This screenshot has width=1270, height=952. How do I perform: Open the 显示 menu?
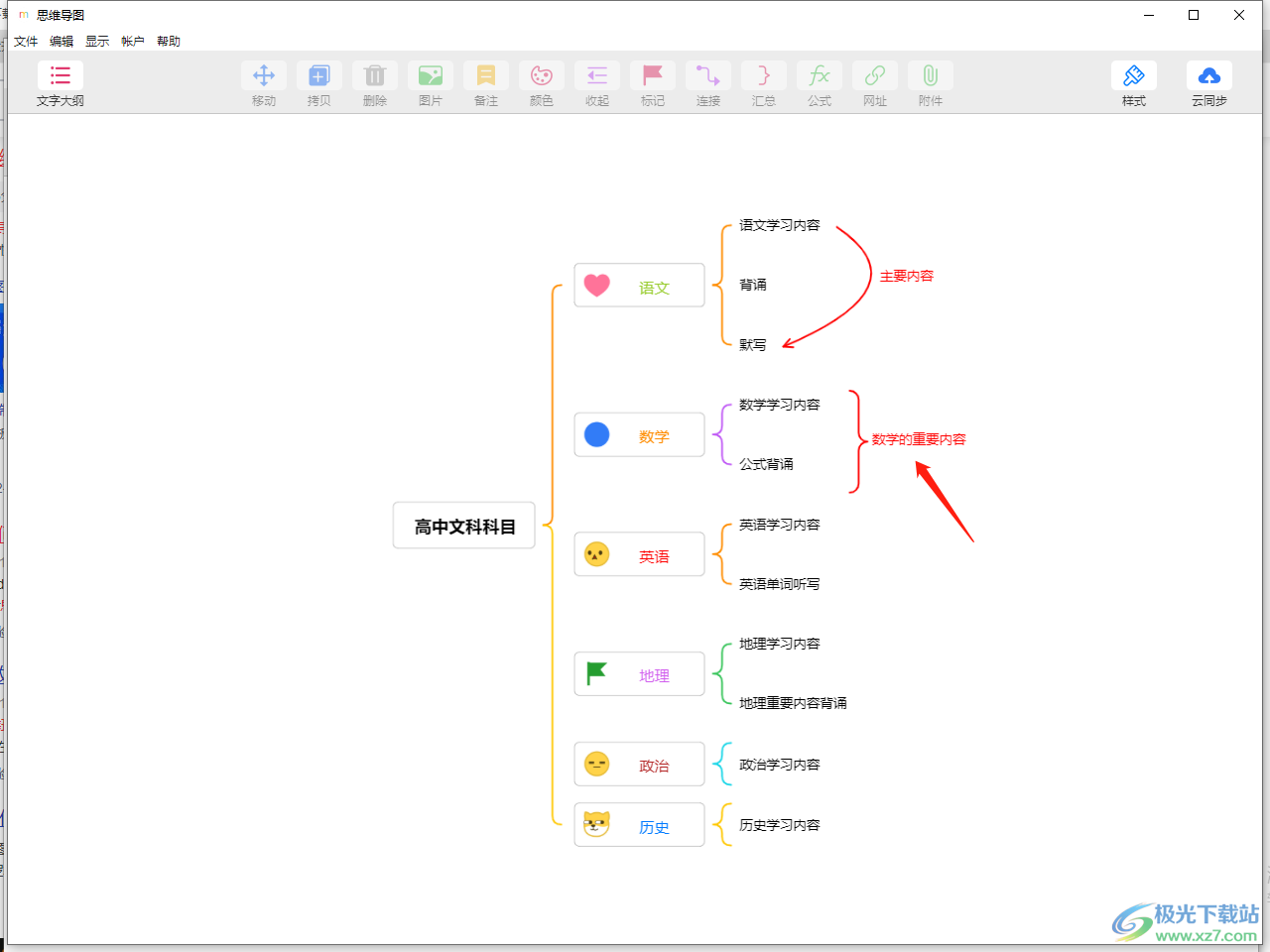97,41
